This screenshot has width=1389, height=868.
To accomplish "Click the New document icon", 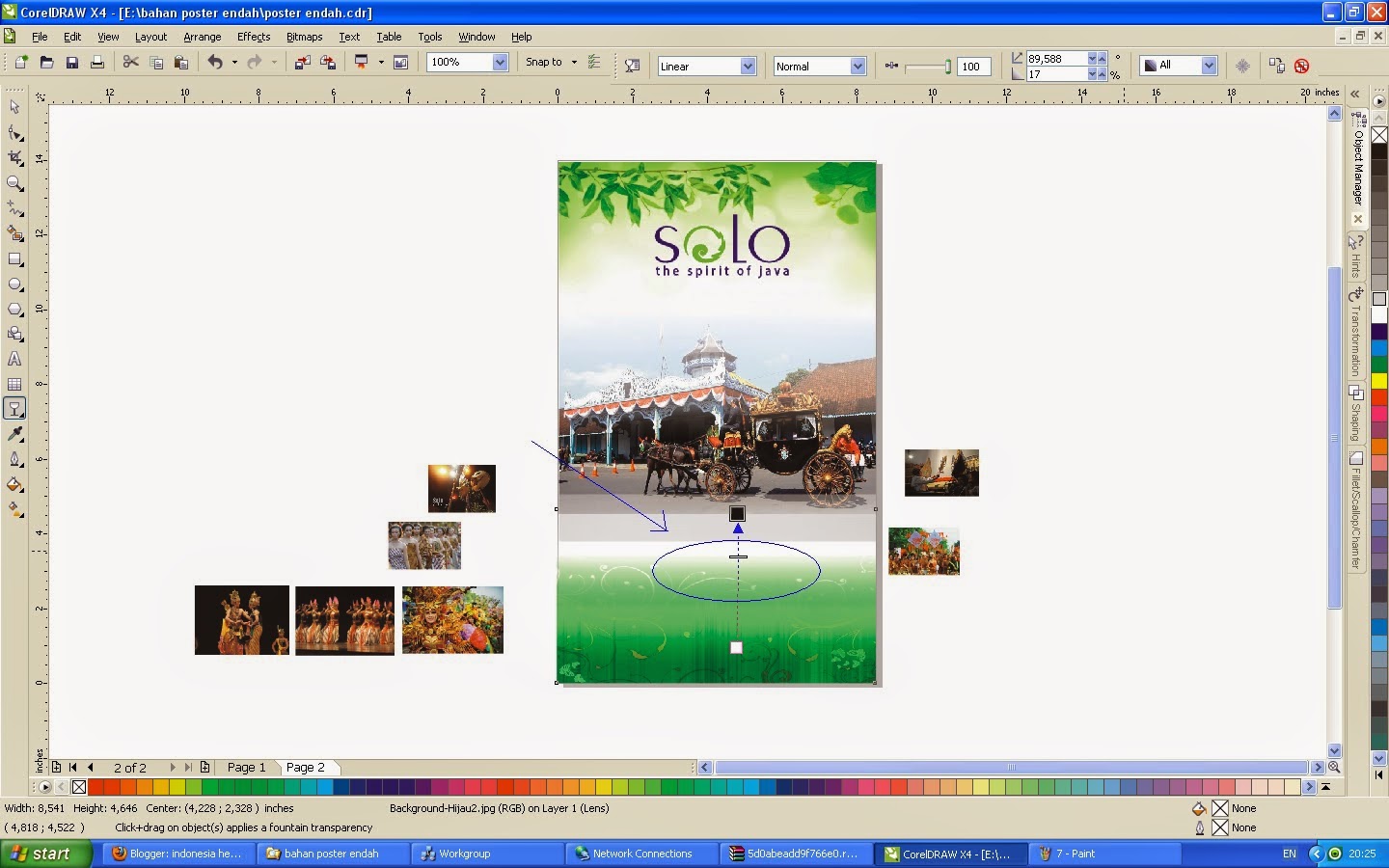I will pyautogui.click(x=21, y=63).
